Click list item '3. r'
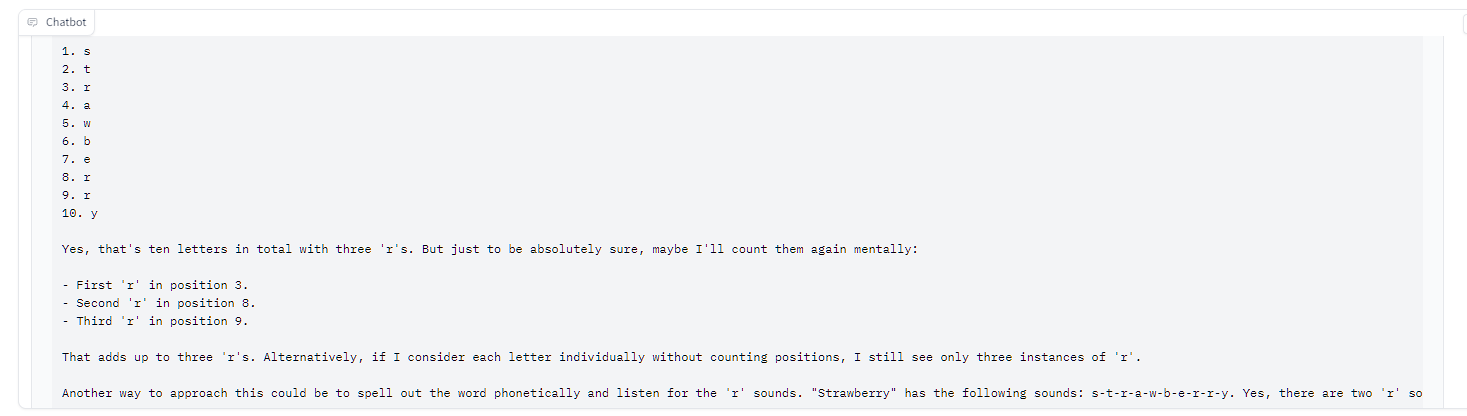Screen dimensions: 1467x416 point(76,87)
